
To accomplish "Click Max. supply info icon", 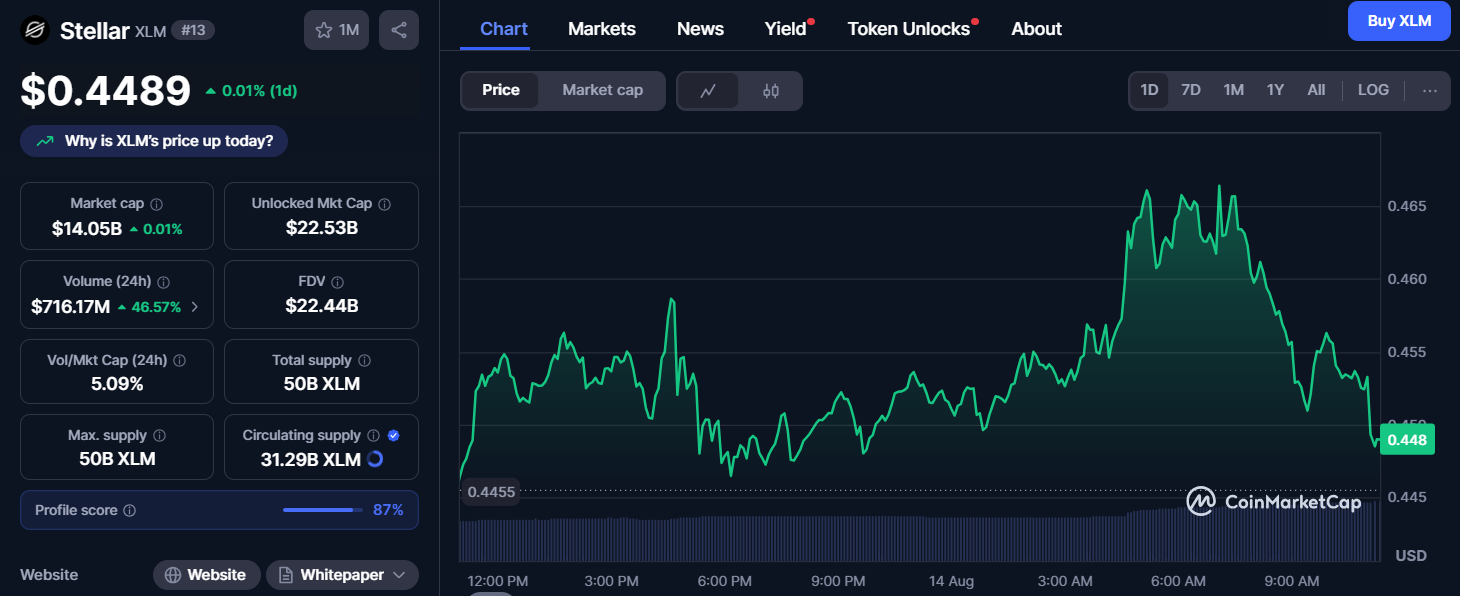I will click(x=160, y=436).
